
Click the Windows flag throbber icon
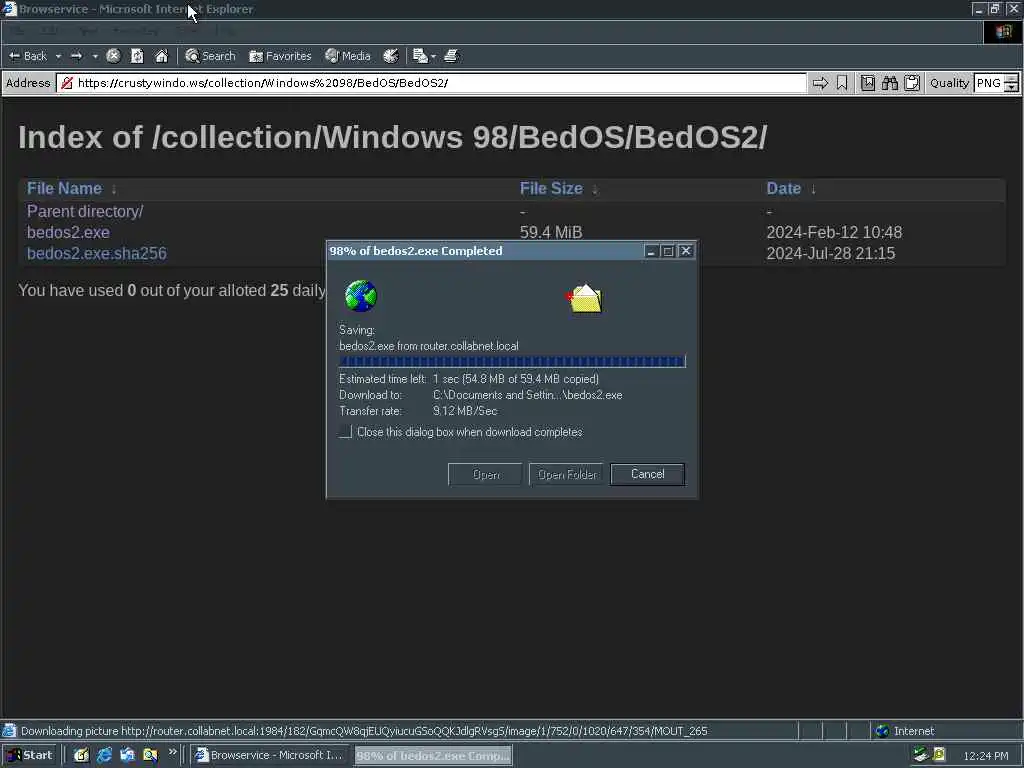click(1003, 32)
